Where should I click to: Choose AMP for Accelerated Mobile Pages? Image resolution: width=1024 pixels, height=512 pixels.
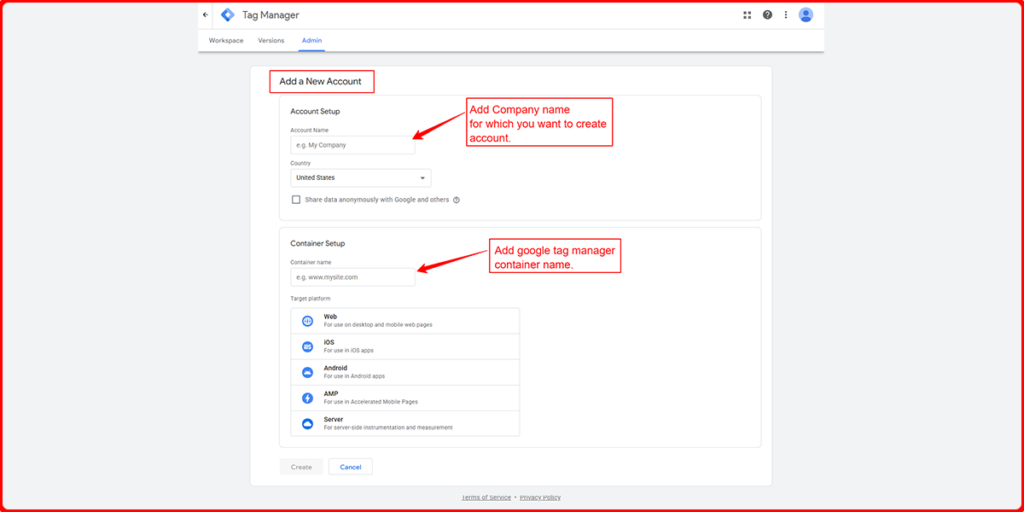tap(405, 398)
